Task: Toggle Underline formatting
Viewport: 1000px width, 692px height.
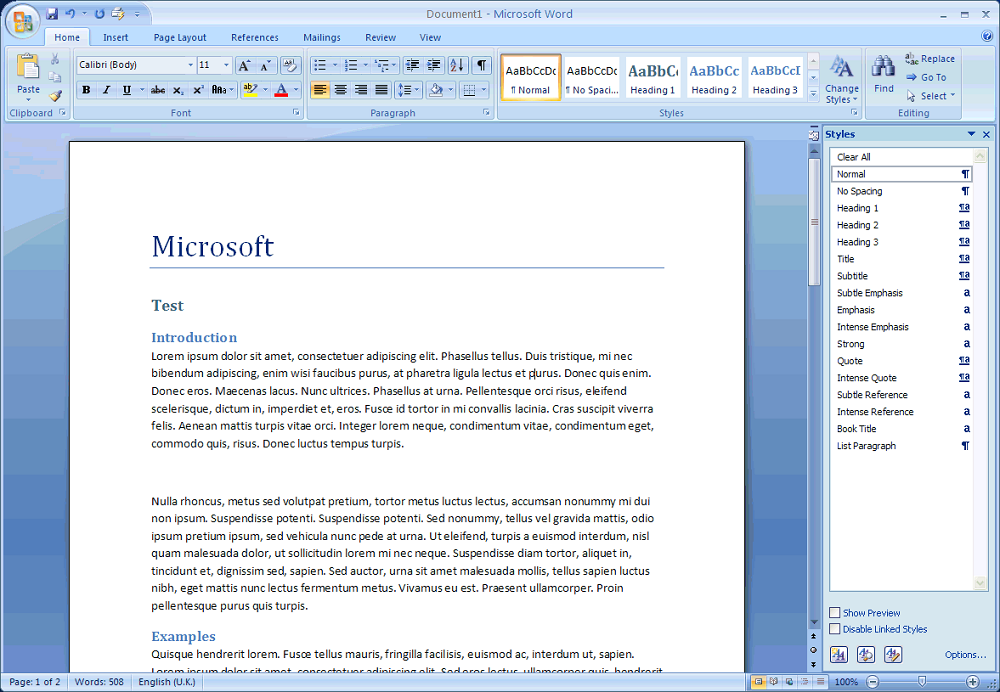Action: click(x=126, y=90)
